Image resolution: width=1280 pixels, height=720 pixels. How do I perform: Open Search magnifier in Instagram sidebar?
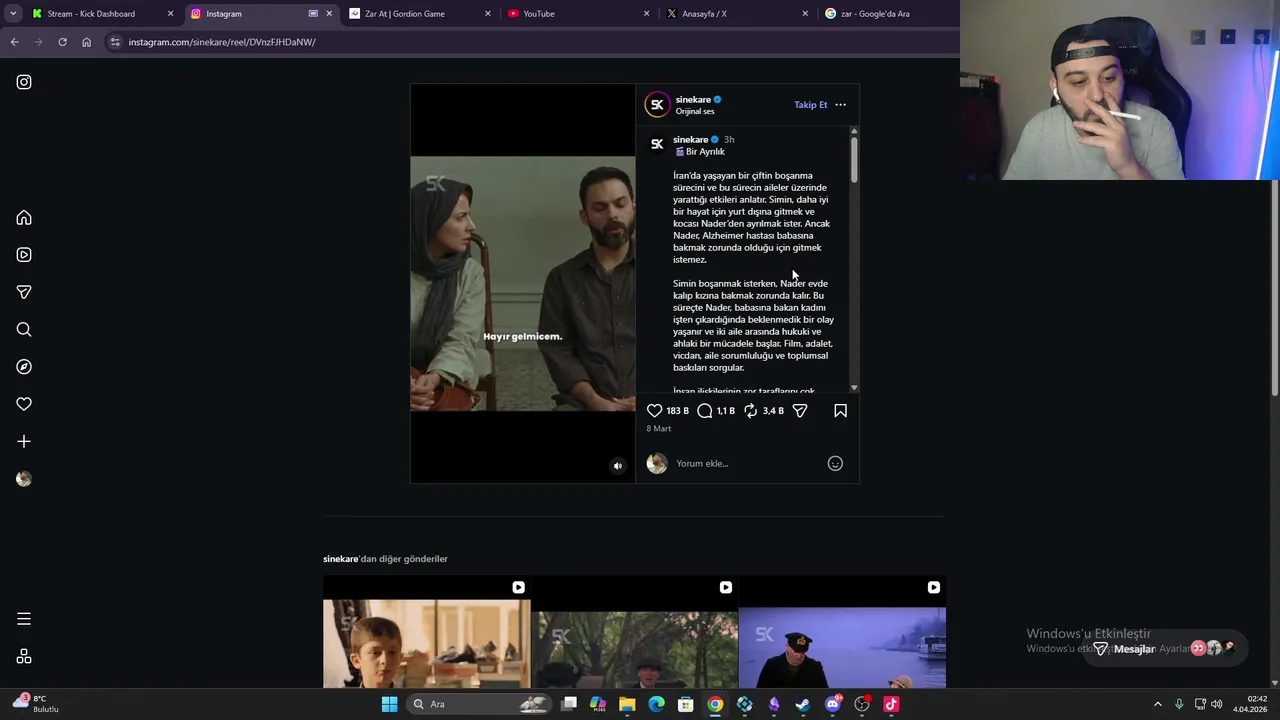[24, 329]
